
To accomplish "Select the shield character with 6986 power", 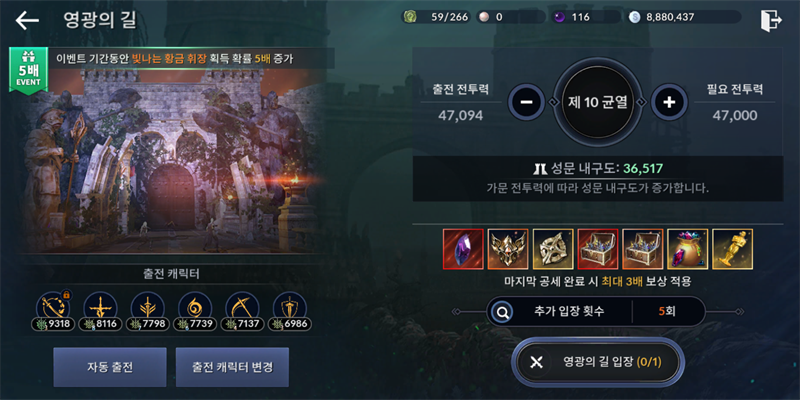I will (290, 311).
